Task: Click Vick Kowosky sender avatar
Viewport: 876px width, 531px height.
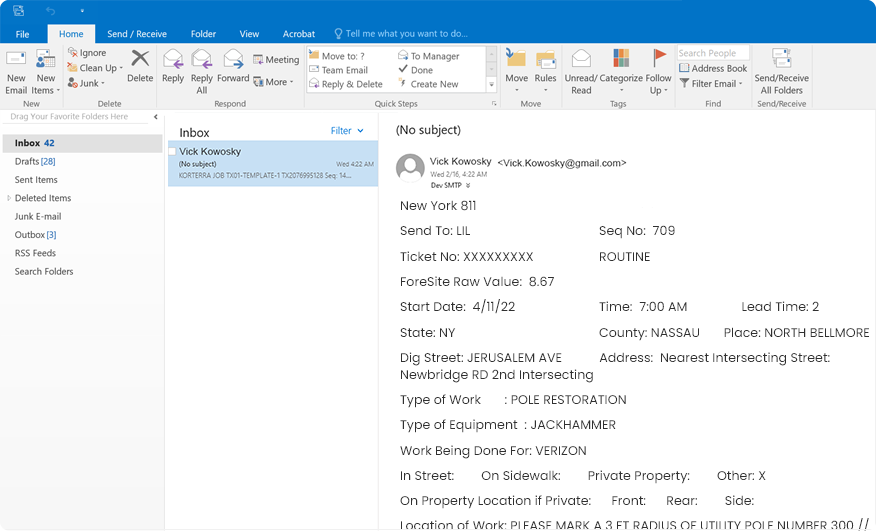Action: pos(410,168)
